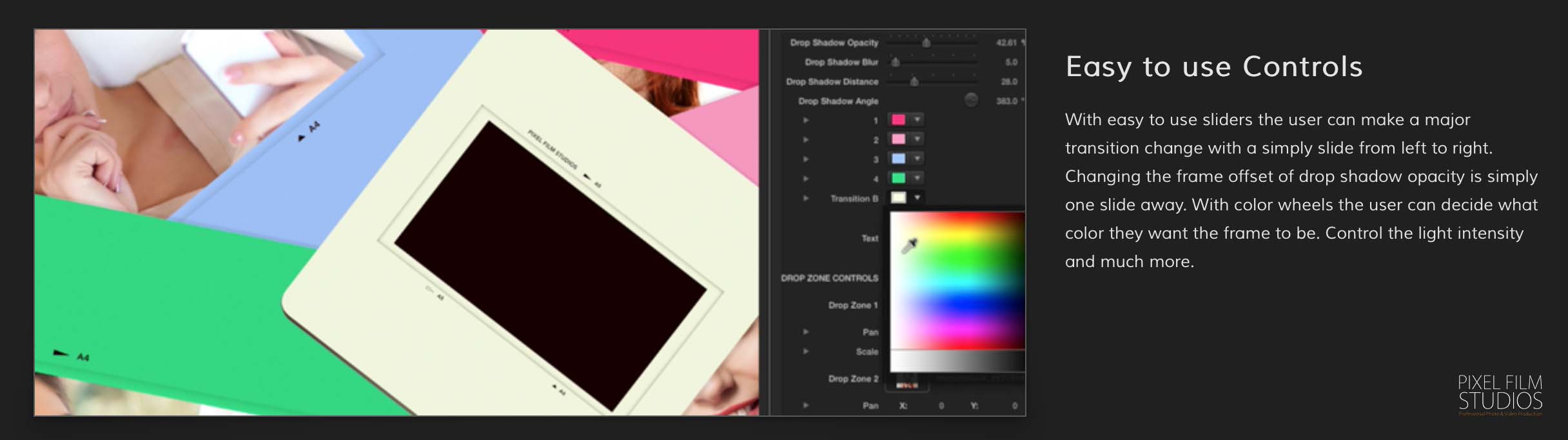Click the Drop Zone 2 thumbnail well

[907, 383]
